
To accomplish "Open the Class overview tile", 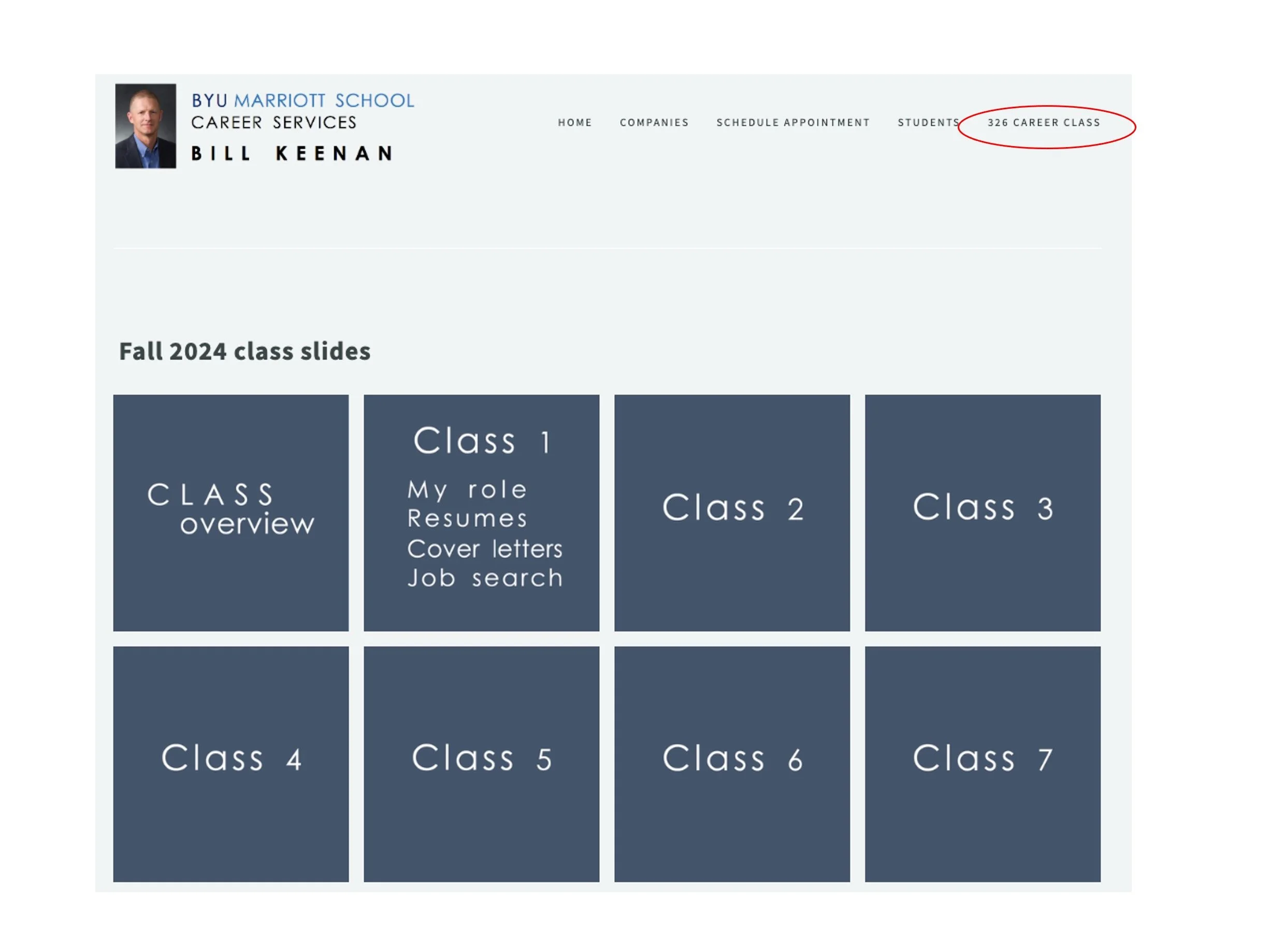I will 230,512.
